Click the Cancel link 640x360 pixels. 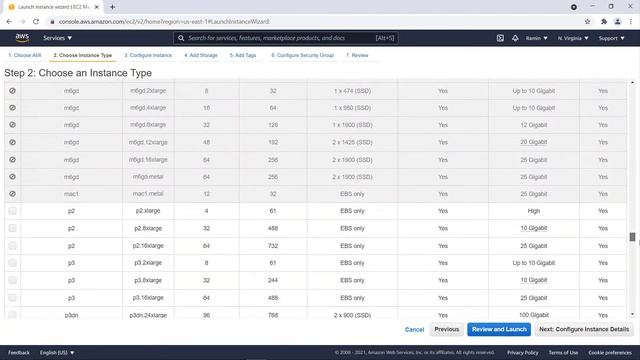tap(414, 329)
